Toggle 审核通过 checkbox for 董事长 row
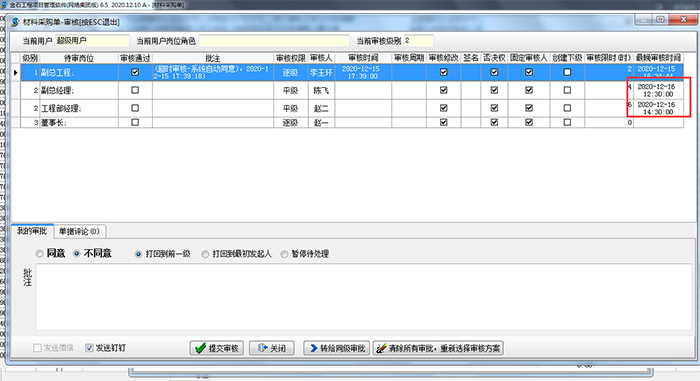Screen dimensions: 700x381 tap(135, 122)
